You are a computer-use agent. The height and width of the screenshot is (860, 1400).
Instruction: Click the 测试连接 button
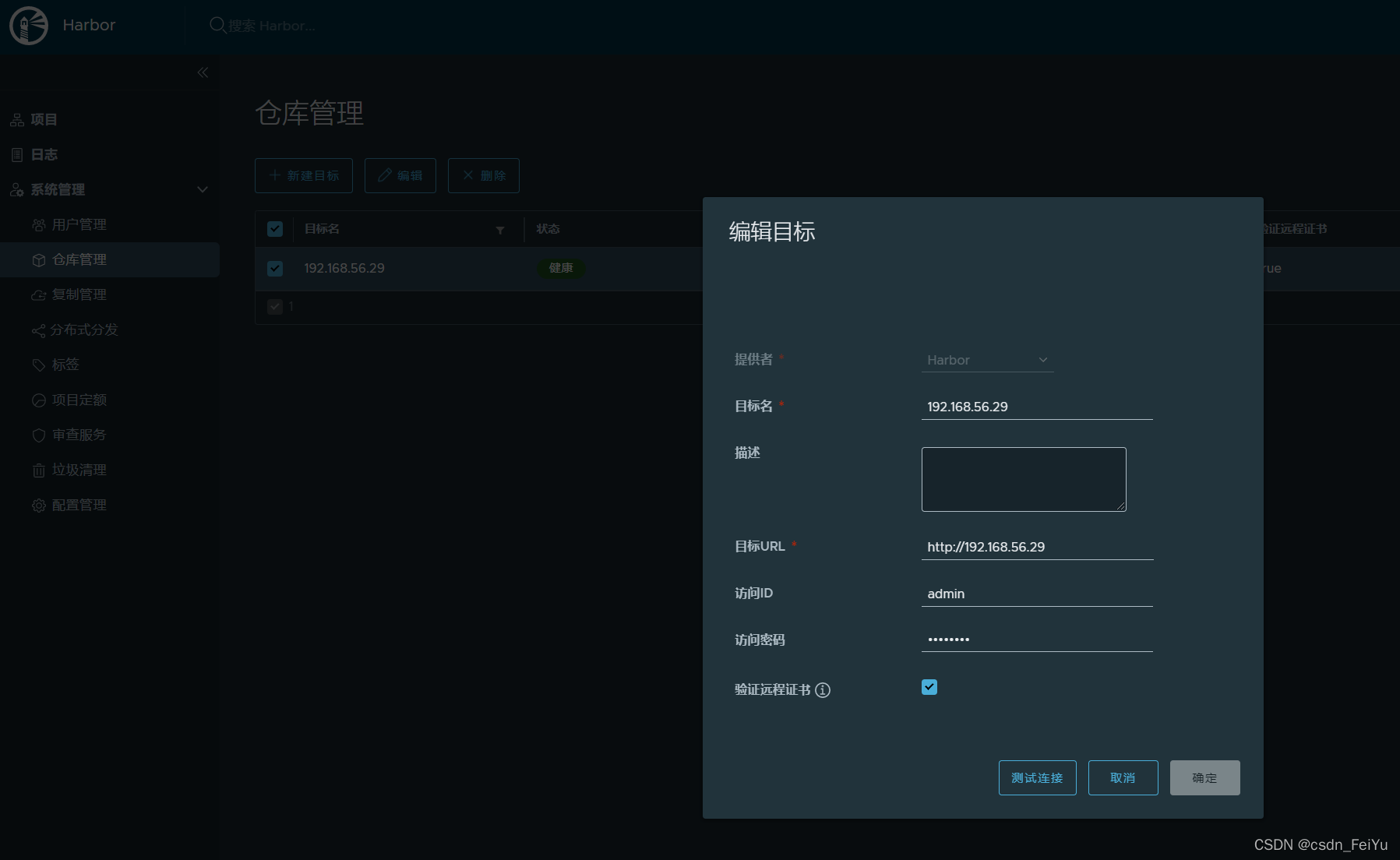pos(1037,778)
